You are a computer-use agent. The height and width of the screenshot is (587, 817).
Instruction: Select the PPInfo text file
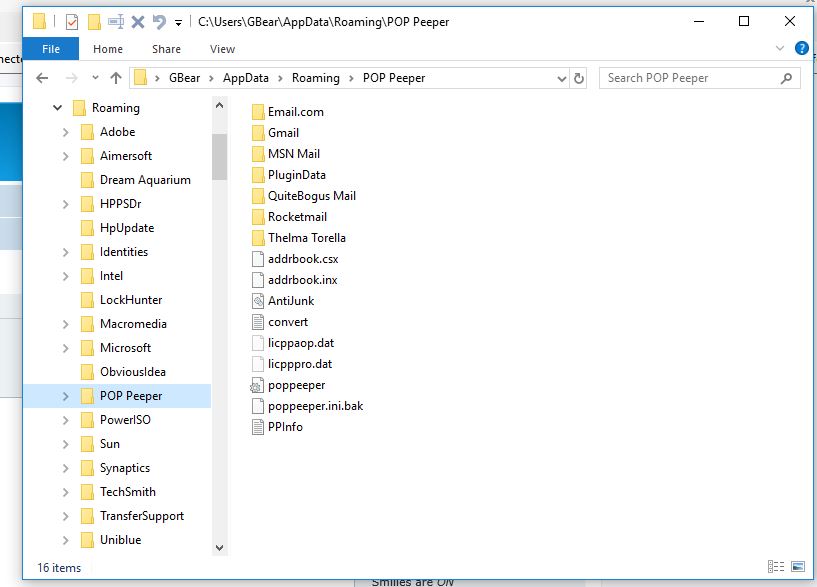point(277,427)
